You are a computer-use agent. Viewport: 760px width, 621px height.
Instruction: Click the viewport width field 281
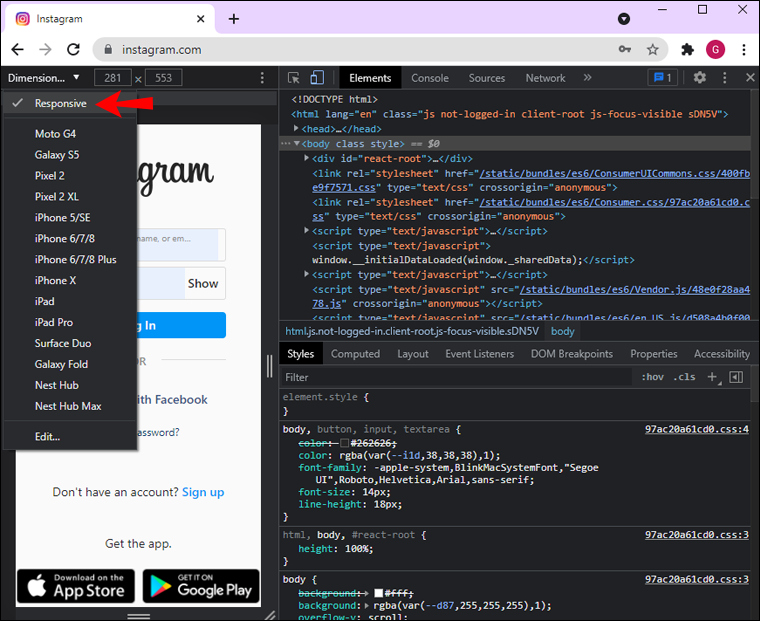tap(112, 78)
